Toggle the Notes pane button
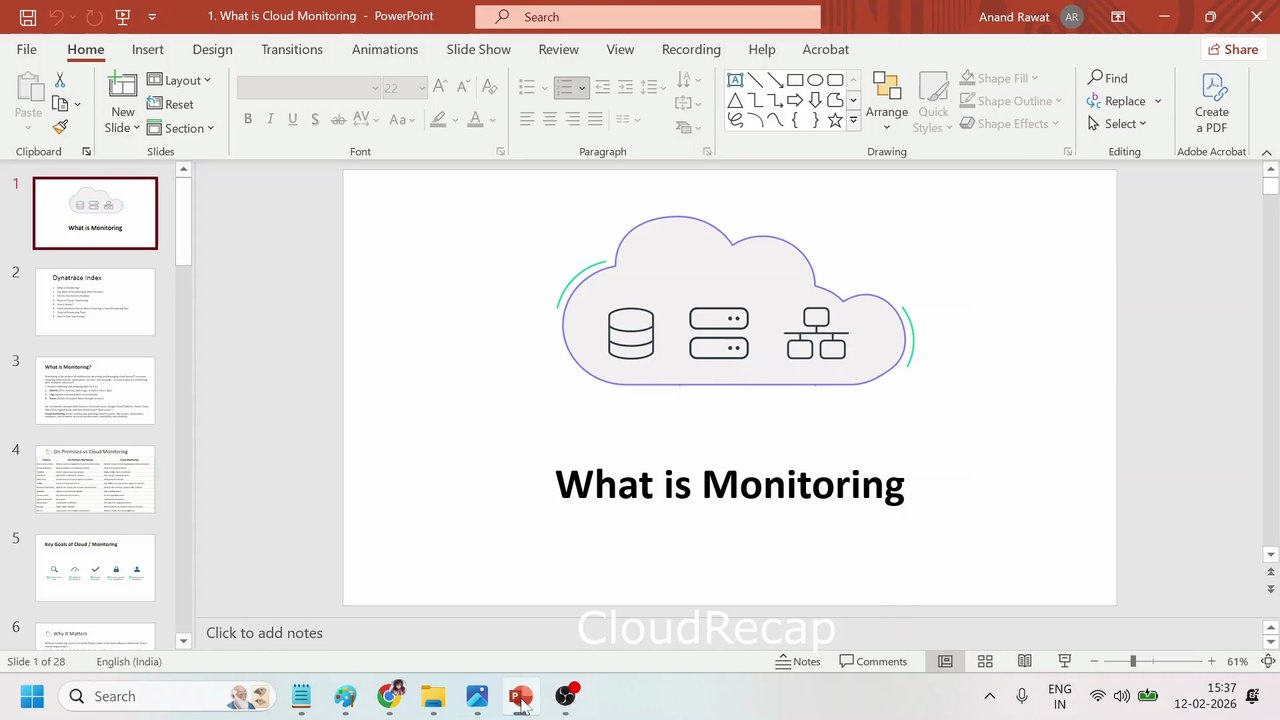The width and height of the screenshot is (1280, 720). pyautogui.click(x=798, y=661)
